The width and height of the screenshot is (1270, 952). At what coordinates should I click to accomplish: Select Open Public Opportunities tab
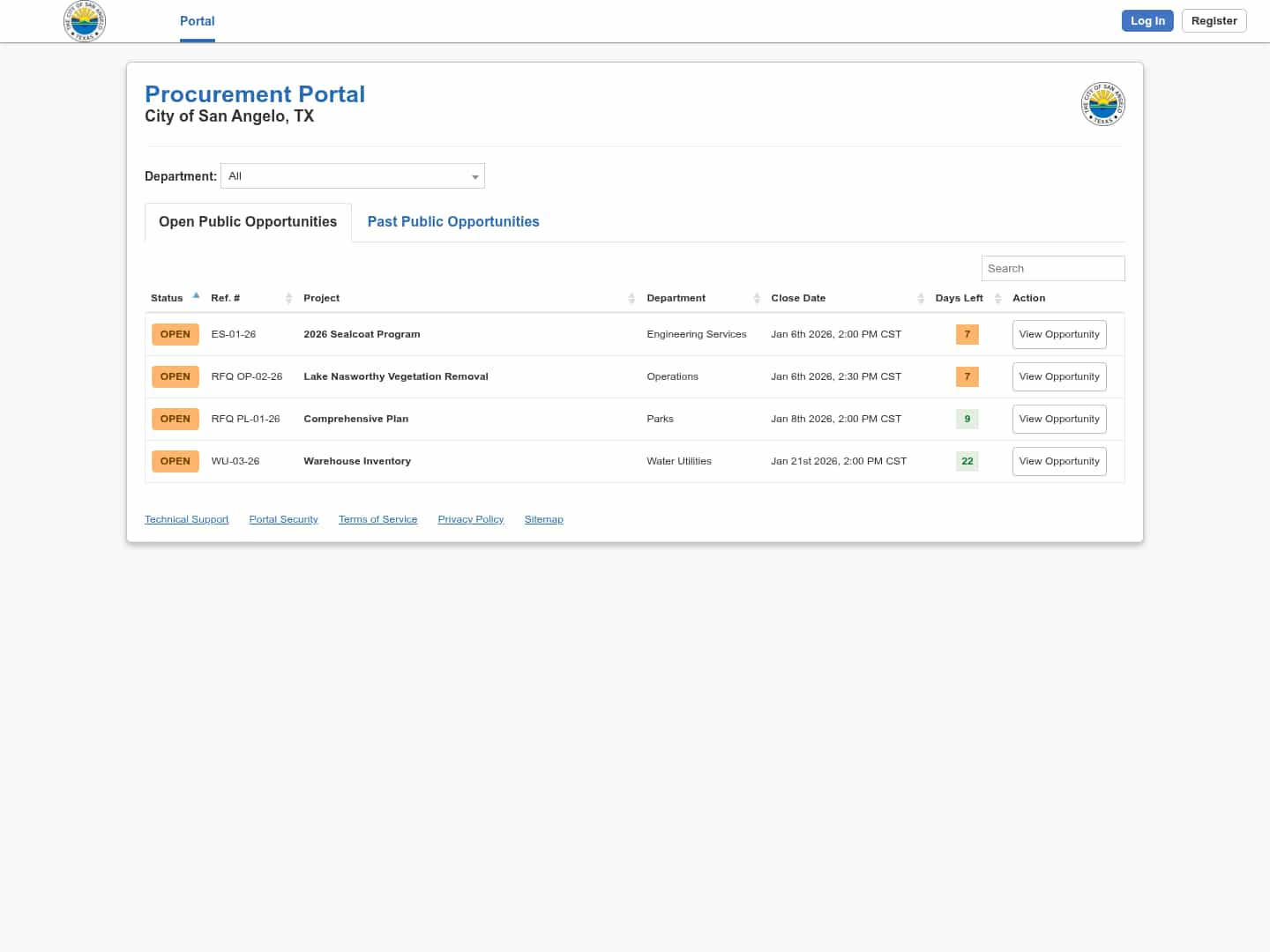pyautogui.click(x=248, y=222)
